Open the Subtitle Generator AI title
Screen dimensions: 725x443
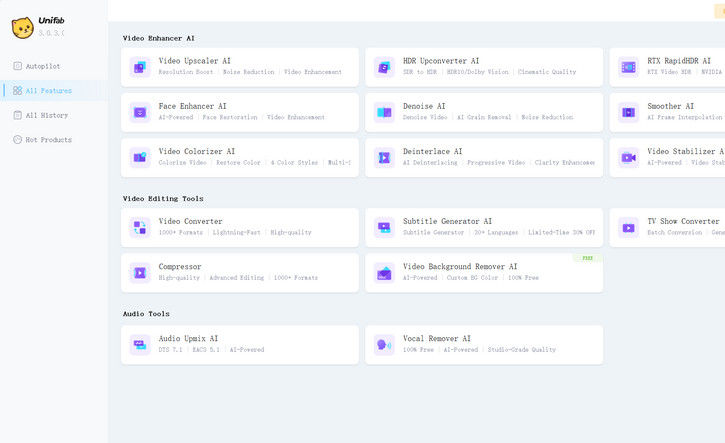pyautogui.click(x=447, y=222)
